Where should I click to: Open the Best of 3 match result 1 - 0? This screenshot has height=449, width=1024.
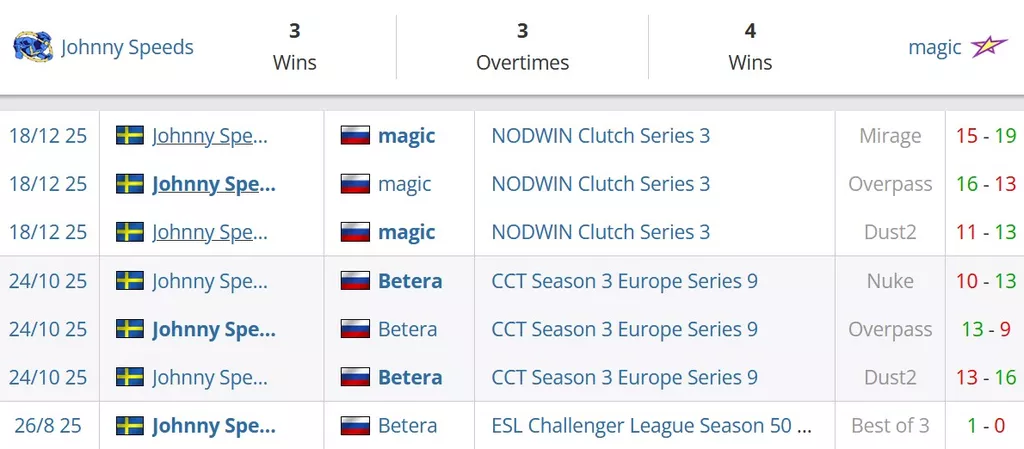[985, 426]
